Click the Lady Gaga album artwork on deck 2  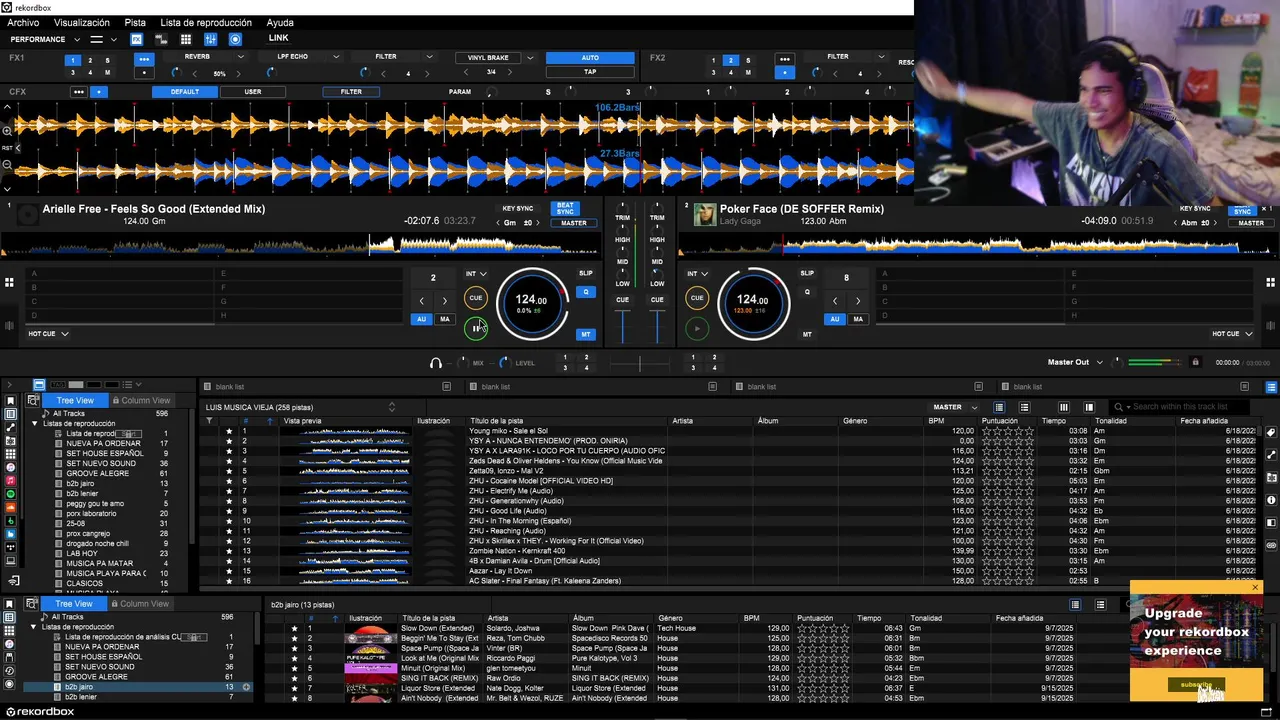(704, 214)
